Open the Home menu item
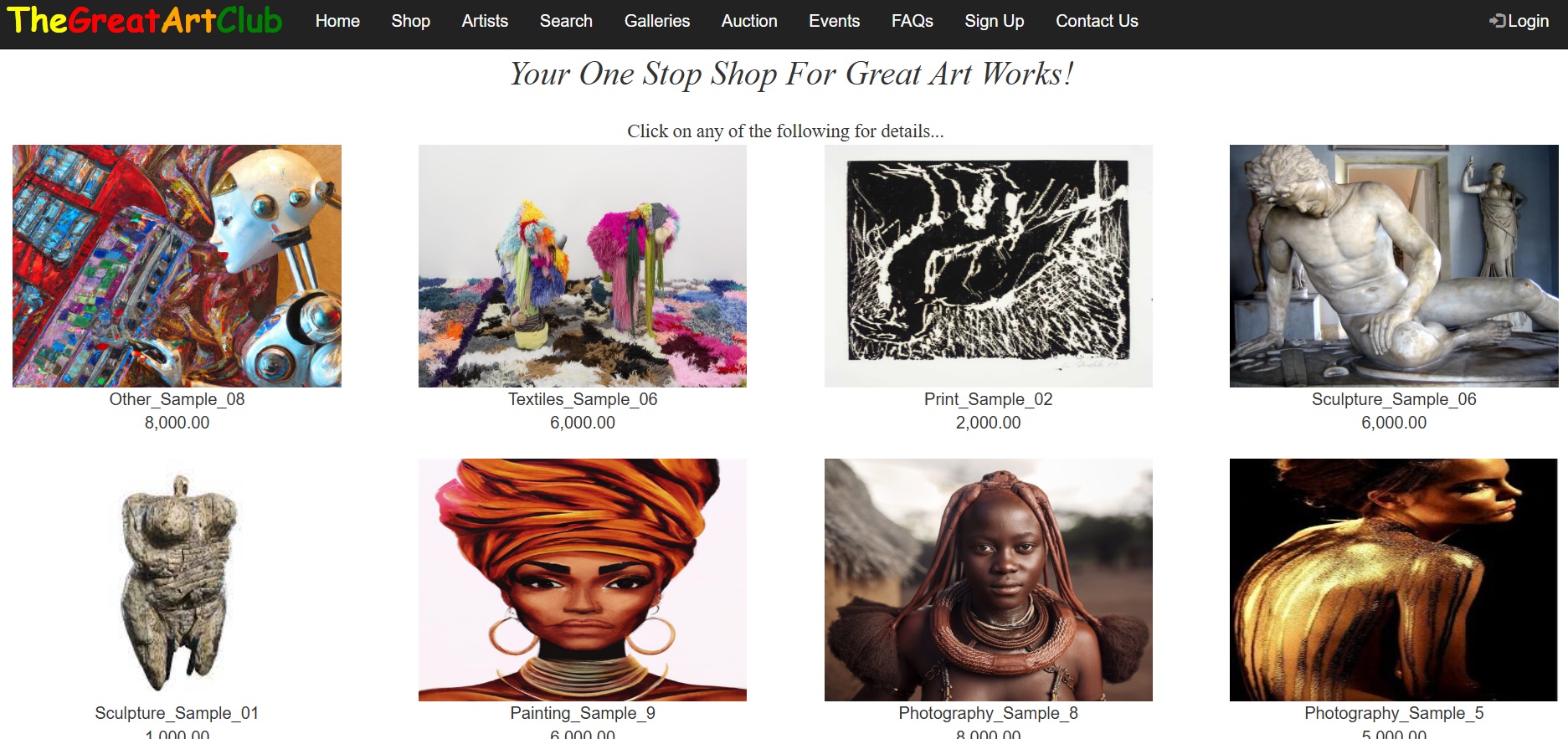The height and width of the screenshot is (739, 1568). click(x=337, y=21)
